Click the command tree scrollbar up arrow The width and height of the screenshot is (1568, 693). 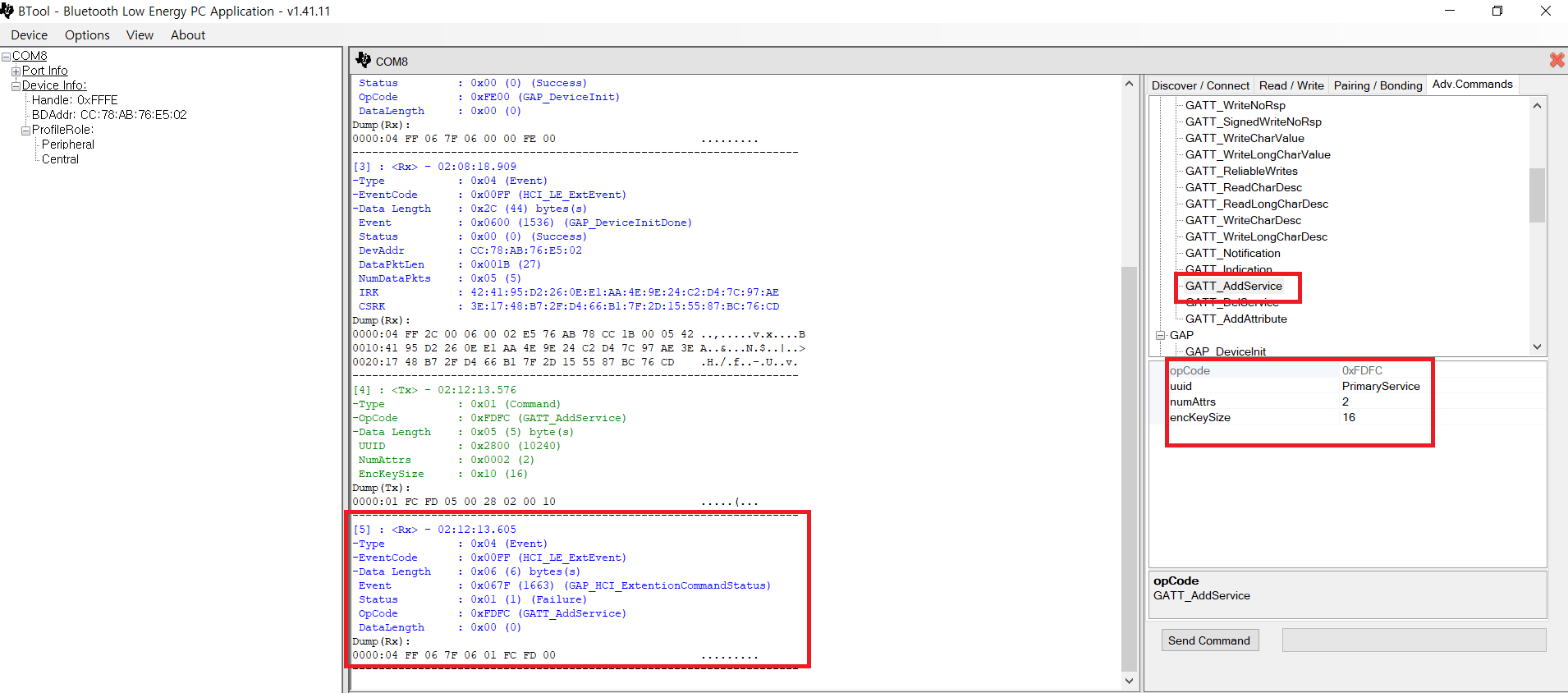coord(1537,105)
